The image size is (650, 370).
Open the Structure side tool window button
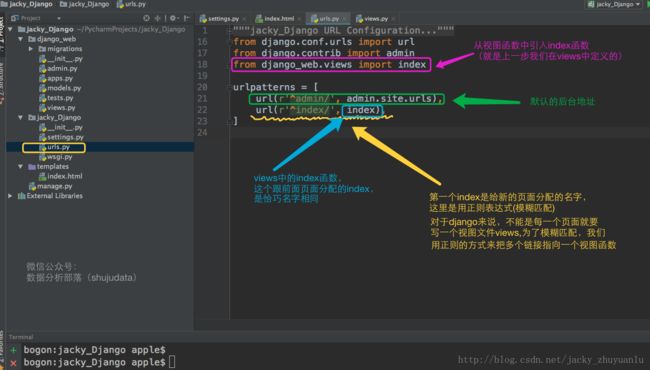[x=2, y=83]
